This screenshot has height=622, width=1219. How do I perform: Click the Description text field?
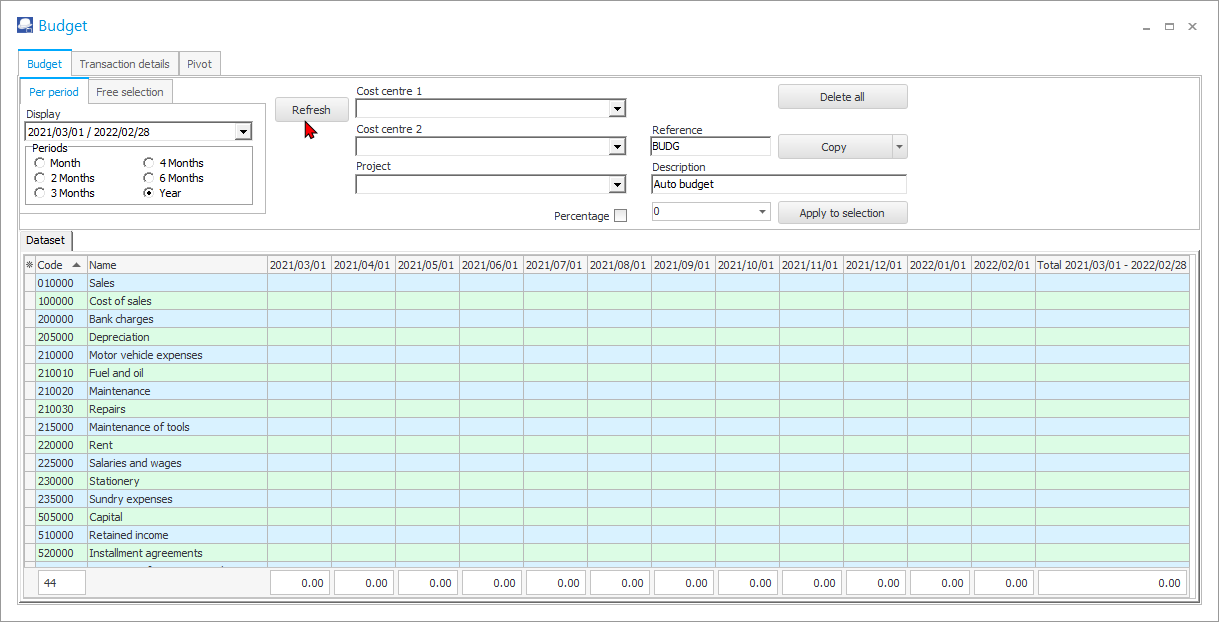(778, 184)
